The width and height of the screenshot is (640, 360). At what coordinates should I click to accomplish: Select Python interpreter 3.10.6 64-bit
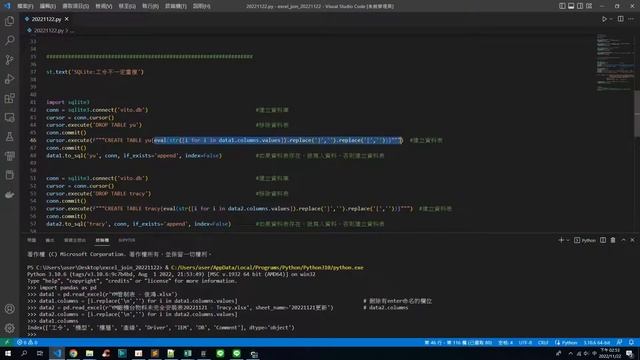pyautogui.click(x=596, y=342)
